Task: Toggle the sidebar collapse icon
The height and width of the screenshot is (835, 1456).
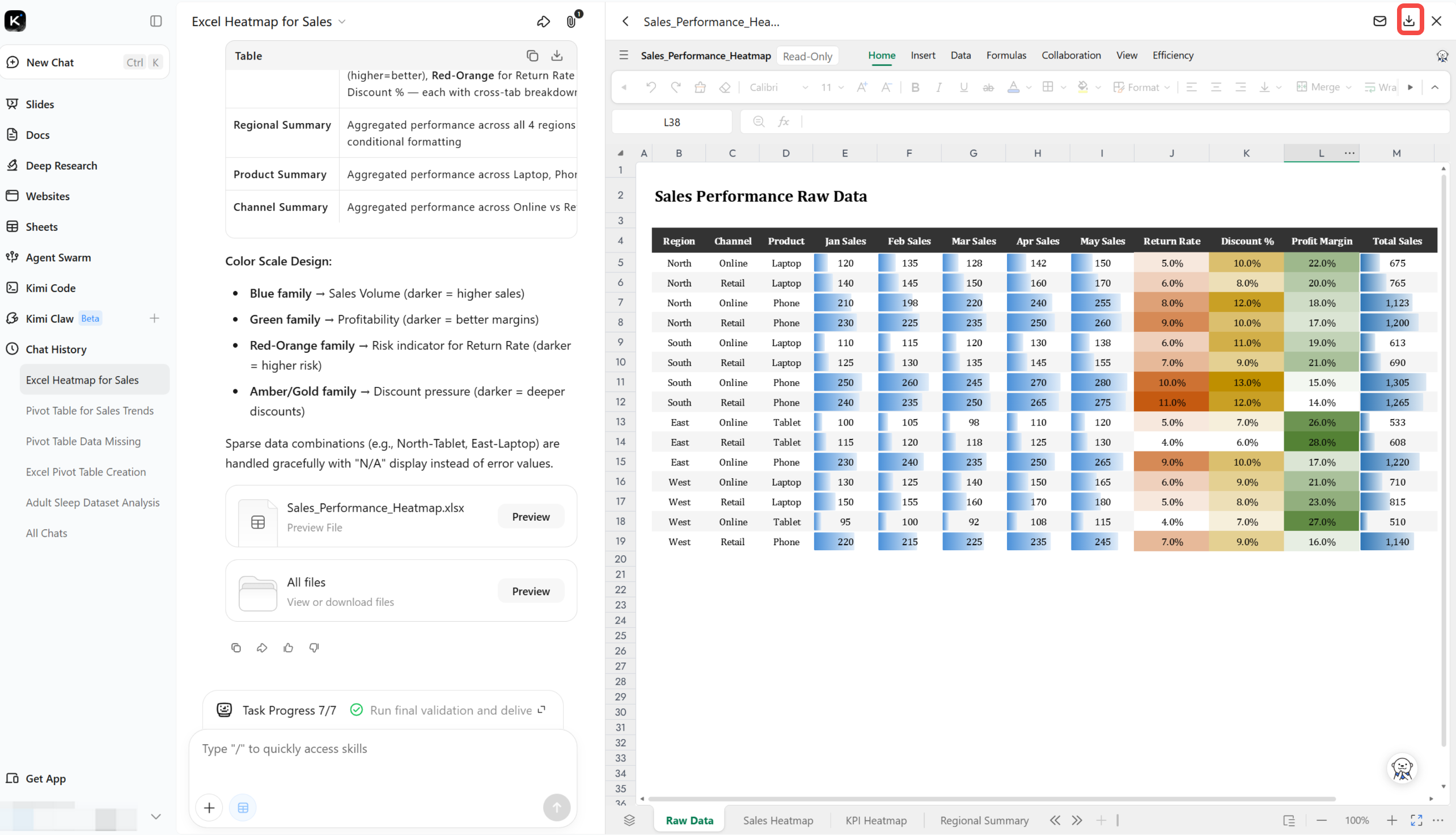Action: click(156, 21)
